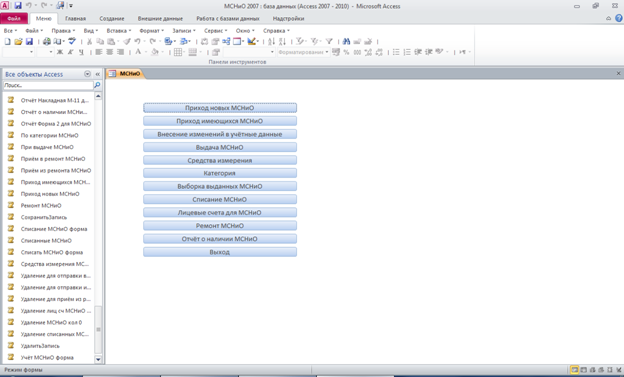Viewport: 624px width, 377px height.
Task: Click the Relationships diagram icon
Action: [226, 41]
